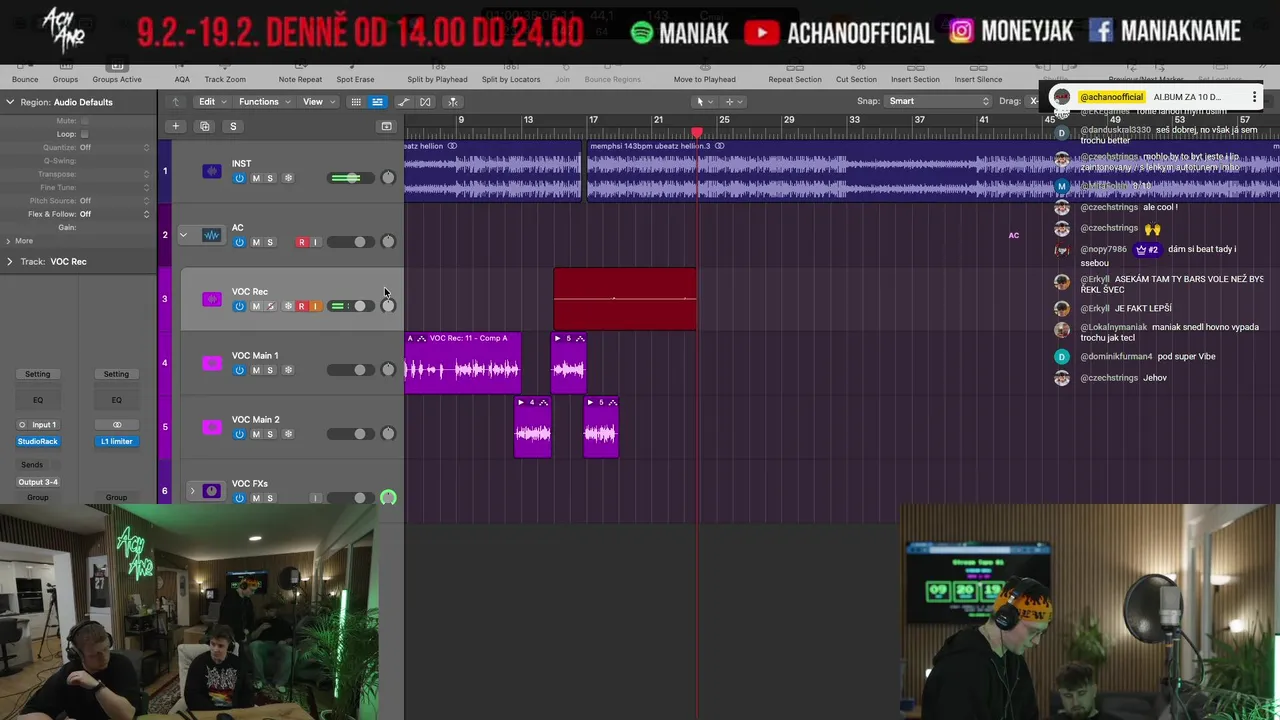Freeze the INST track
The image size is (1280, 720).
pyautogui.click(x=288, y=178)
